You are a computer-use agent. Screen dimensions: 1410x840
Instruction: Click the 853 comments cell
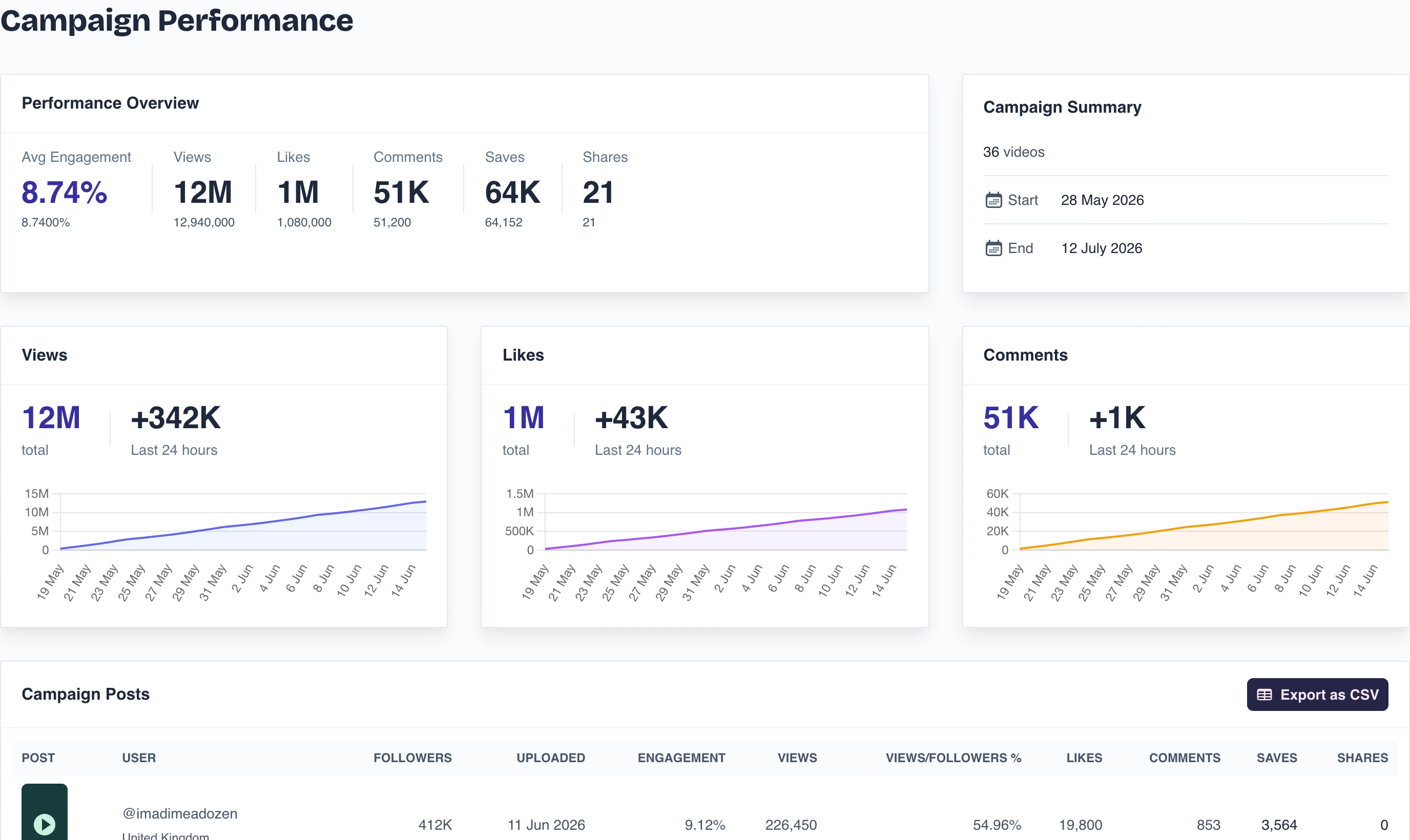pos(1208,825)
